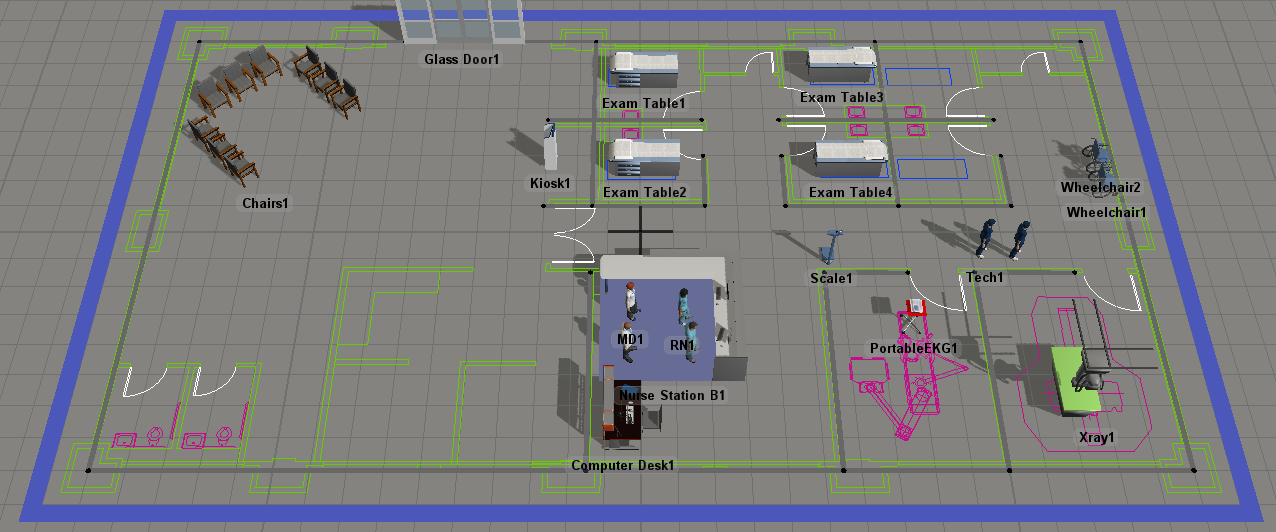1276x532 pixels.
Task: Select the Computer Desk1 object
Action: point(622,420)
